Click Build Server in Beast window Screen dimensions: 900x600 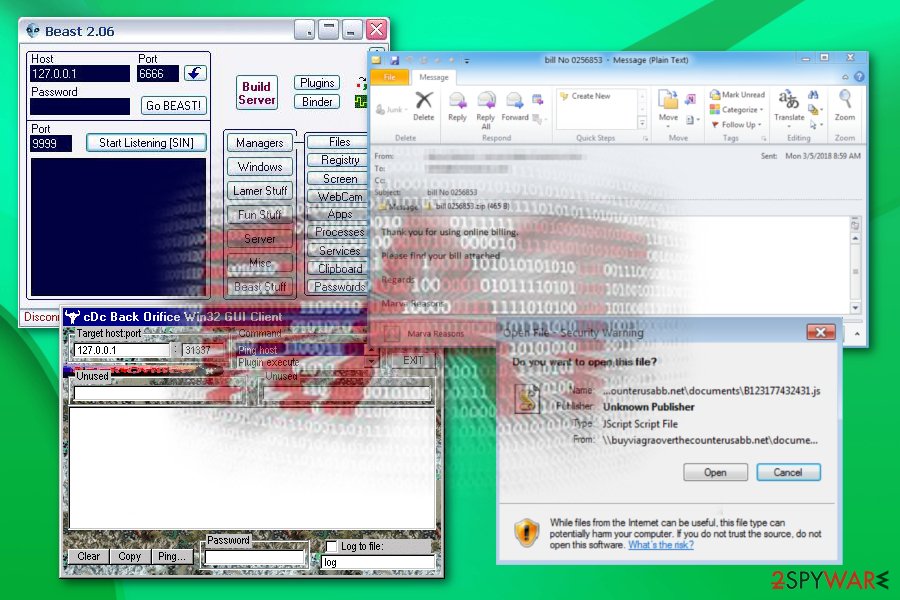click(x=257, y=93)
